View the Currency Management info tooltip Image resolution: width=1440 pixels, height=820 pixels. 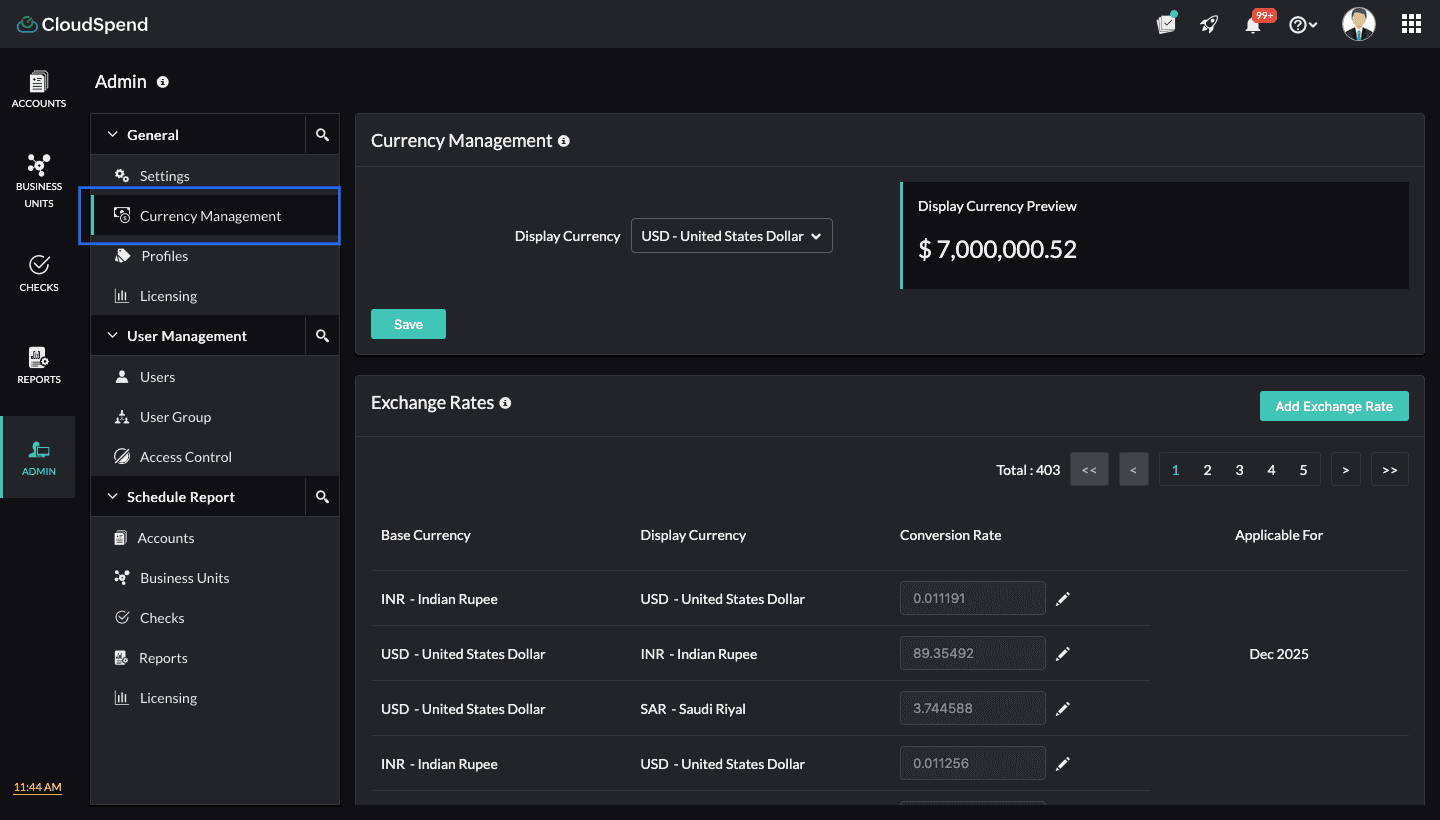click(563, 141)
